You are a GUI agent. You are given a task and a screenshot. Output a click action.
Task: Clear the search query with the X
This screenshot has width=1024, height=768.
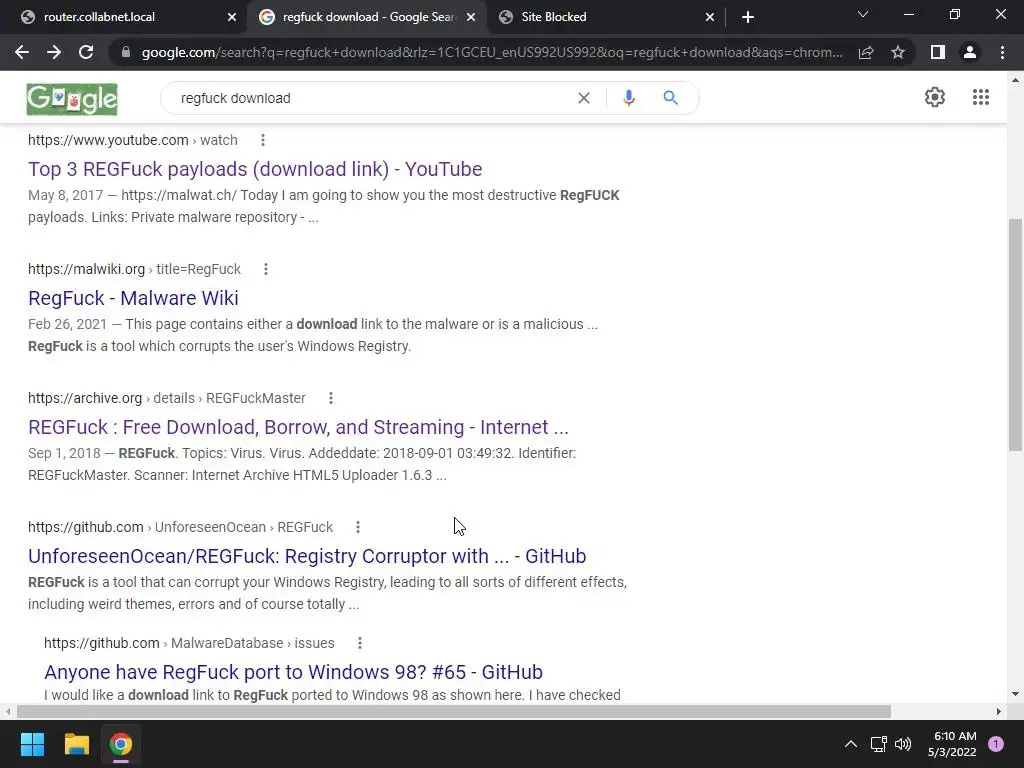click(584, 98)
